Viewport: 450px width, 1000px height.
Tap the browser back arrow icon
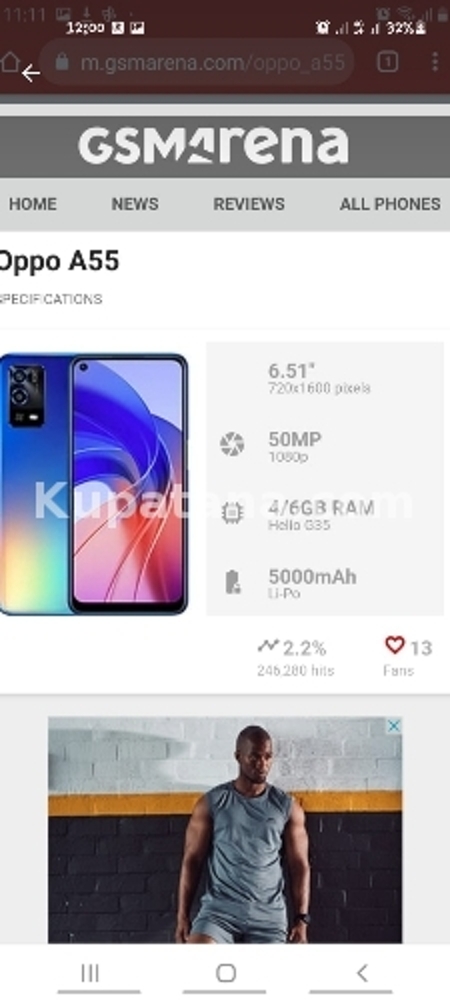pos(31,73)
